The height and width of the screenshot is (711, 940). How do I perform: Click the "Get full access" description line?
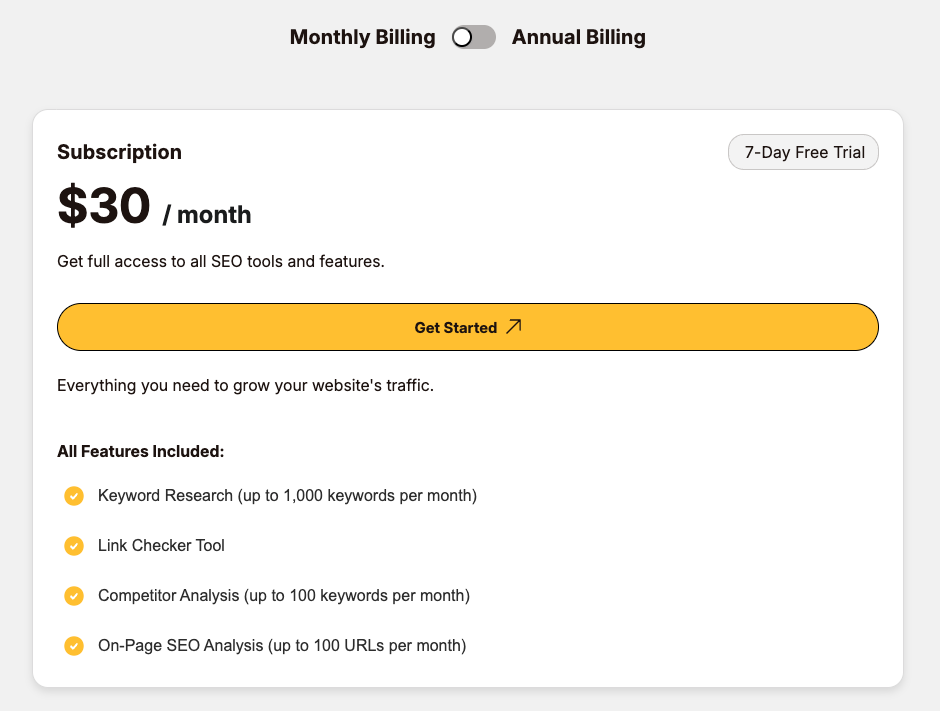220,262
